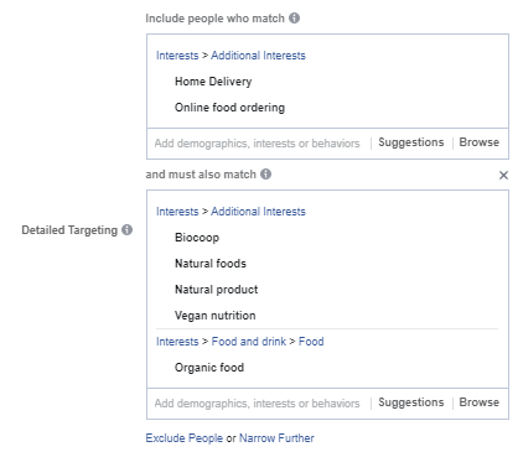This screenshot has width=518, height=452.
Task: Select the Online food ordering interest
Action: (x=230, y=108)
